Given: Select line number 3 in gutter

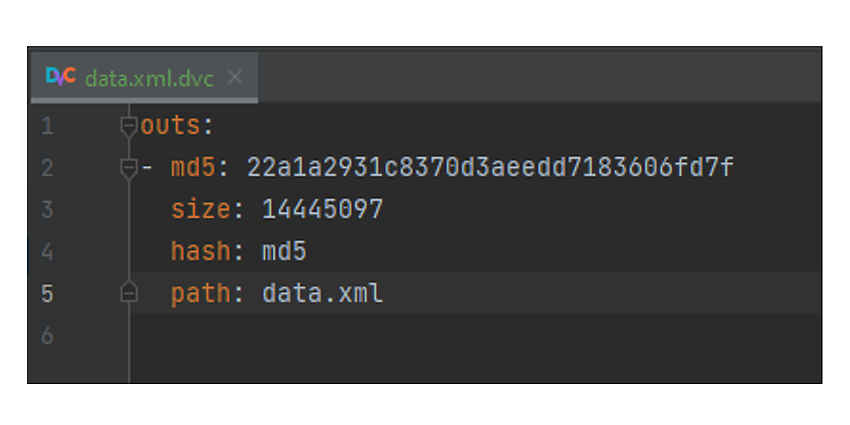Looking at the screenshot, I should [x=47, y=210].
